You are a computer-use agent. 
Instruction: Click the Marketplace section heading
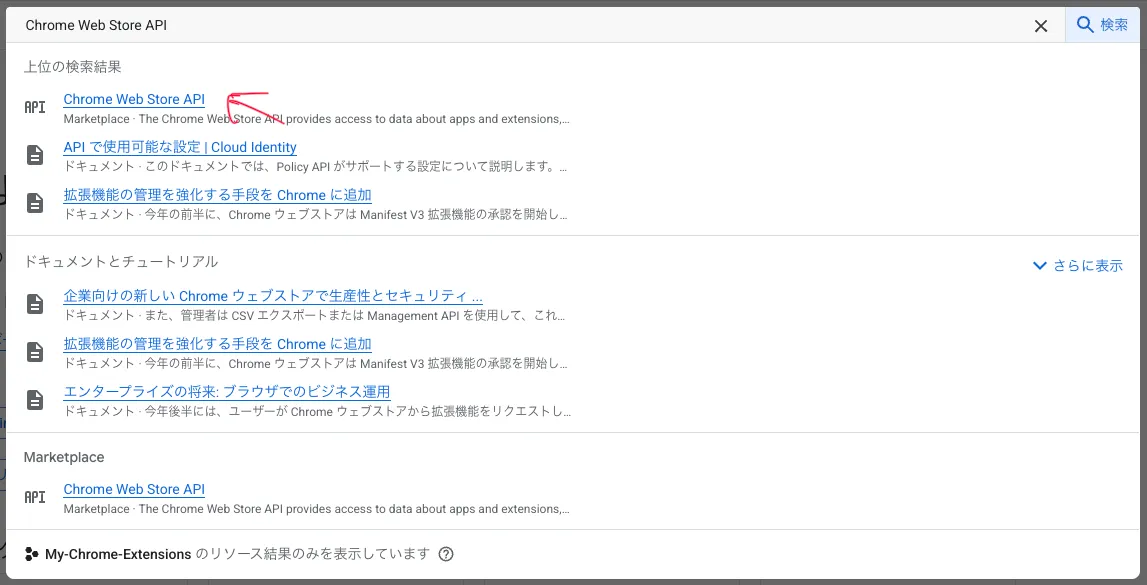tap(64, 457)
